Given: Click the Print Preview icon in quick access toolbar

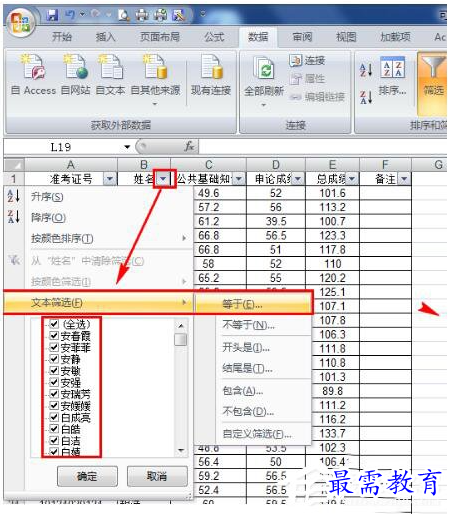Looking at the screenshot, I should 124,15.
